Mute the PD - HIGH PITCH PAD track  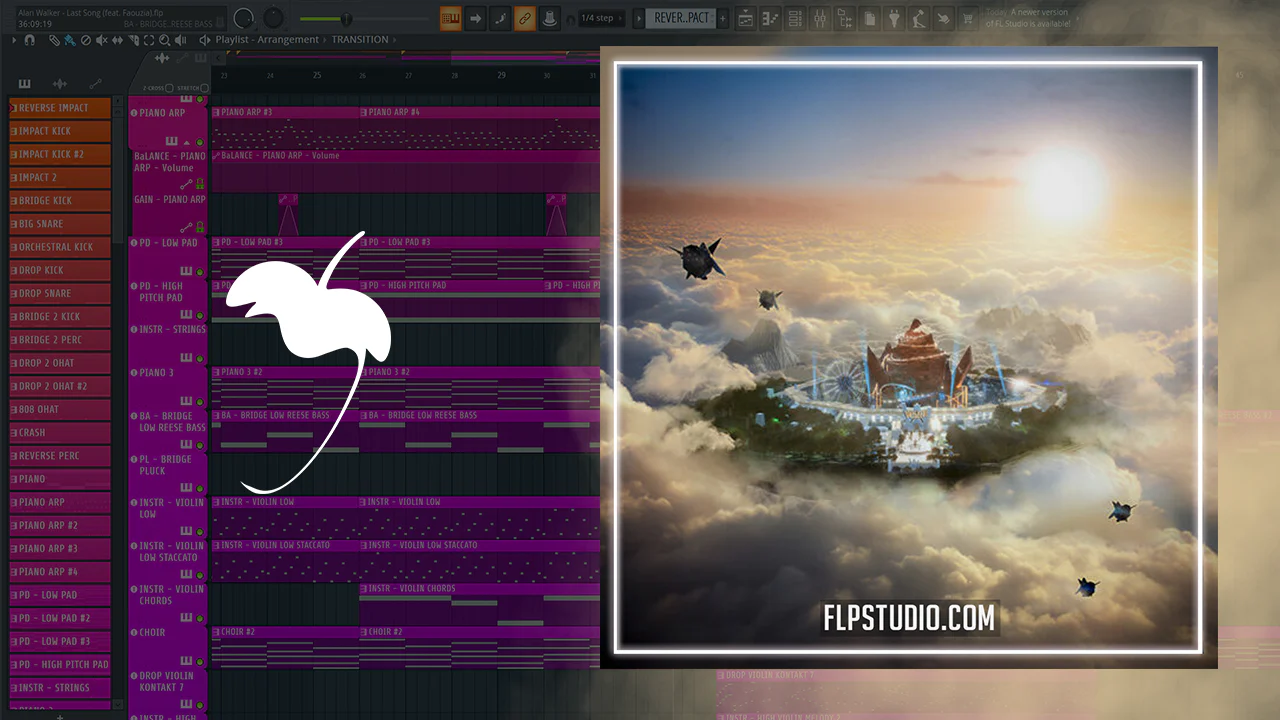(x=200, y=315)
